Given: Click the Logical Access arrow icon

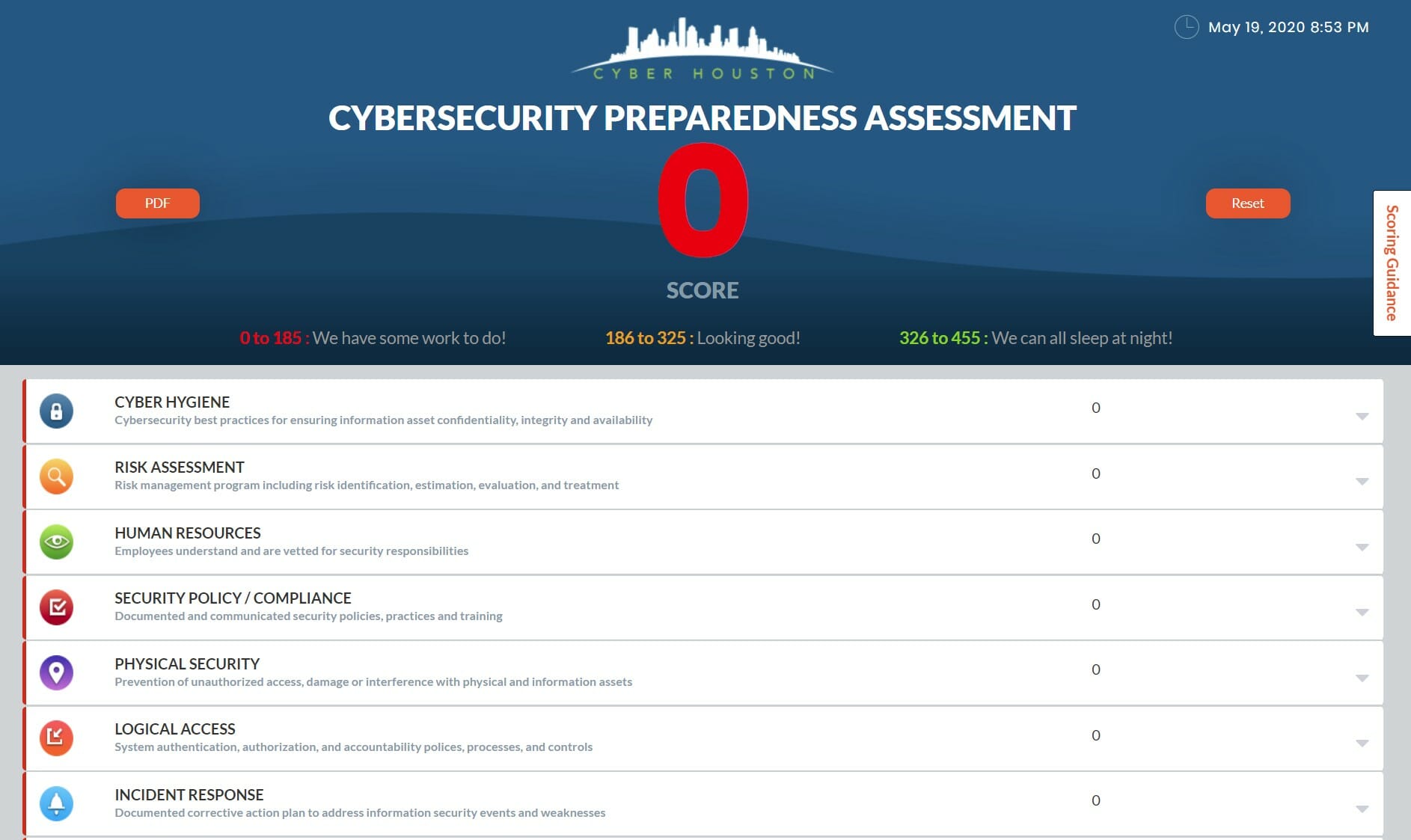Looking at the screenshot, I should pyautogui.click(x=56, y=738).
